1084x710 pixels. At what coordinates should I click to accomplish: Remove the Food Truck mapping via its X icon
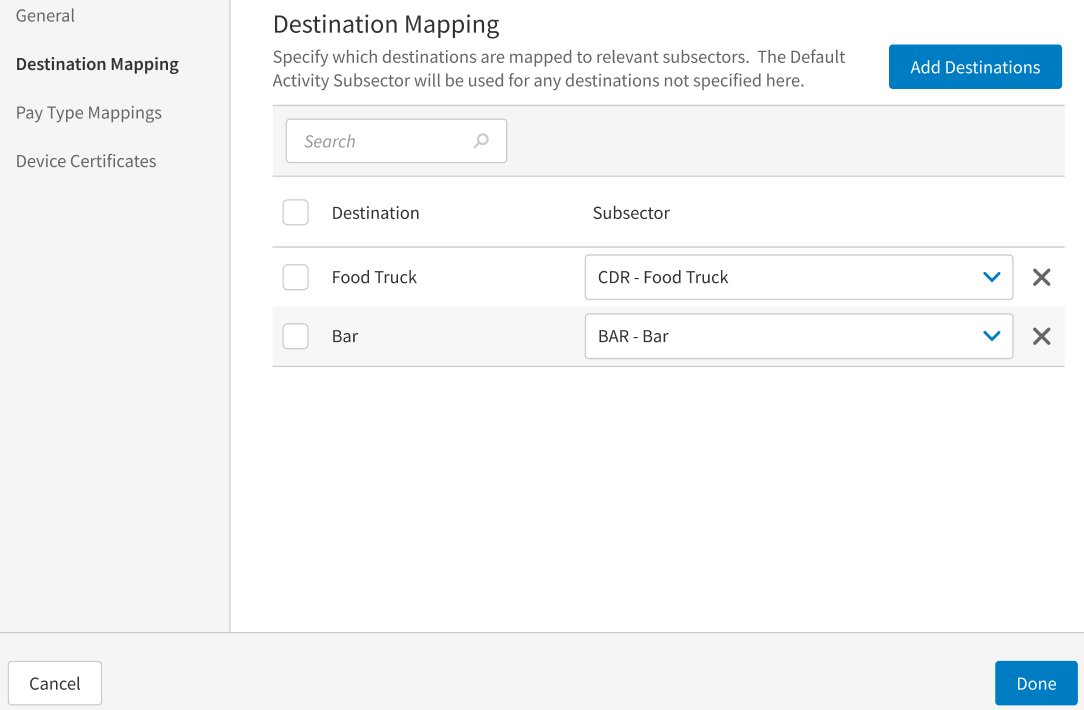pyautogui.click(x=1041, y=277)
